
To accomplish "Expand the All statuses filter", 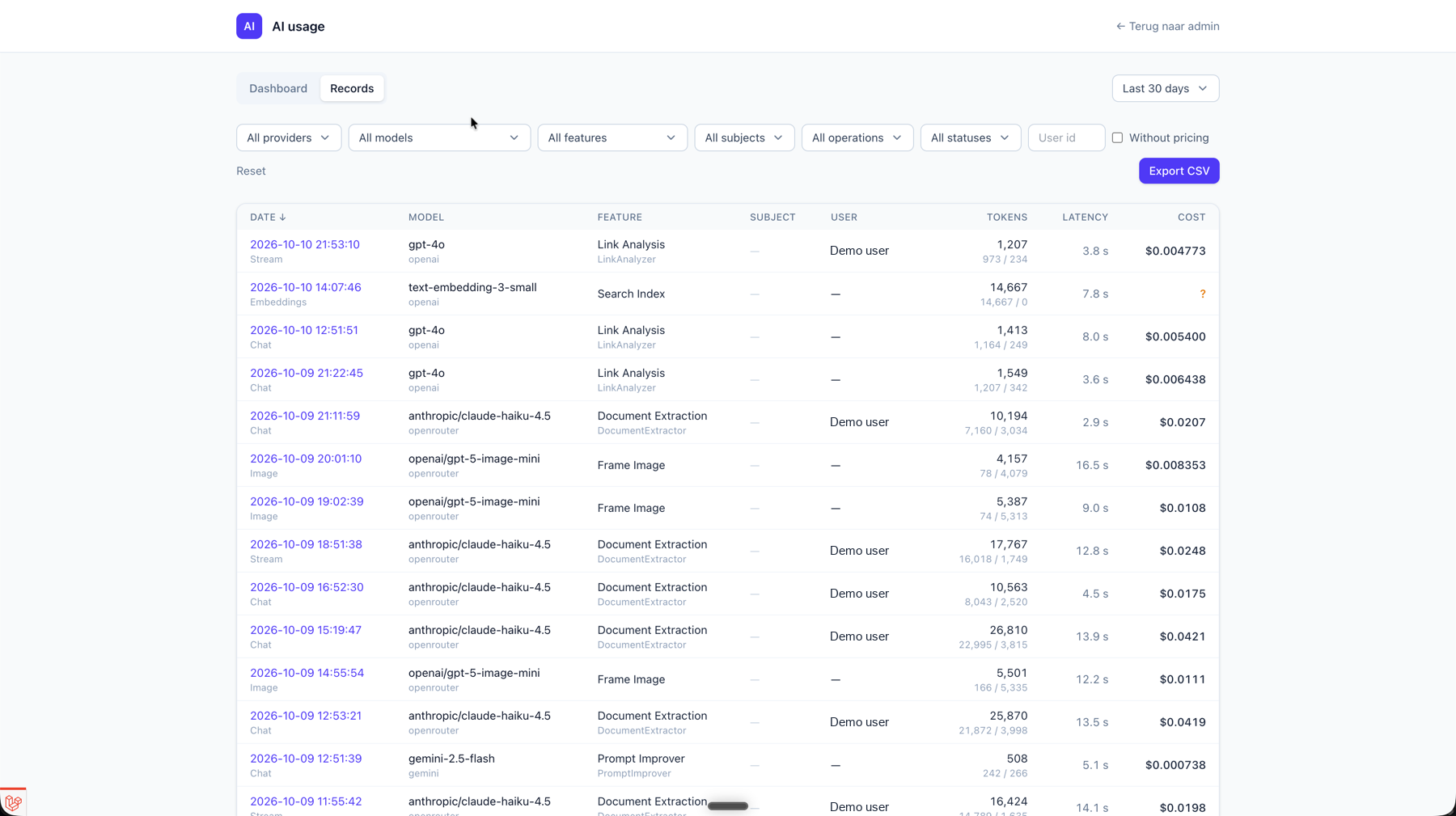I will click(x=971, y=137).
